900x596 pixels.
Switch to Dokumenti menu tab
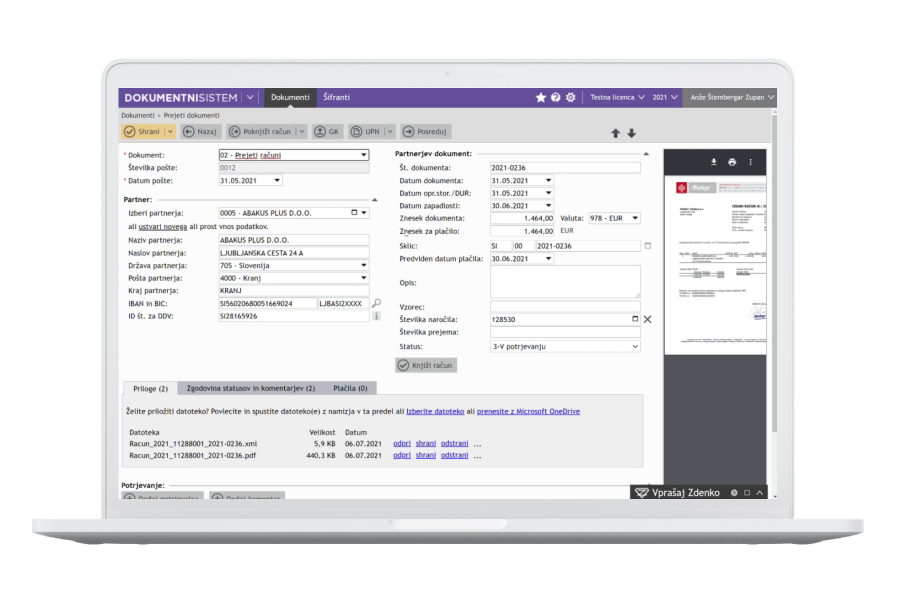tap(290, 98)
